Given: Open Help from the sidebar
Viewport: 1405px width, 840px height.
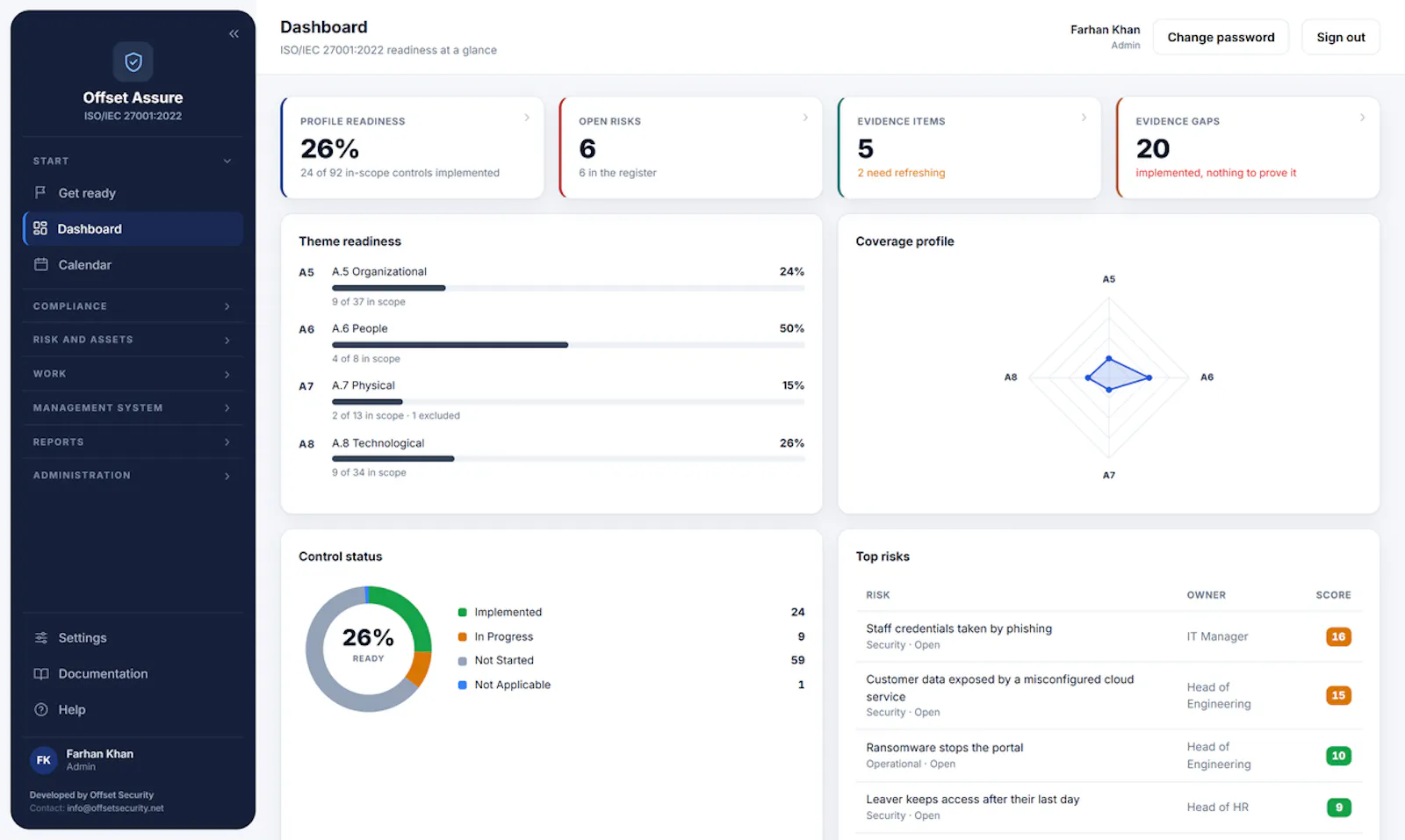Looking at the screenshot, I should pos(133,710).
